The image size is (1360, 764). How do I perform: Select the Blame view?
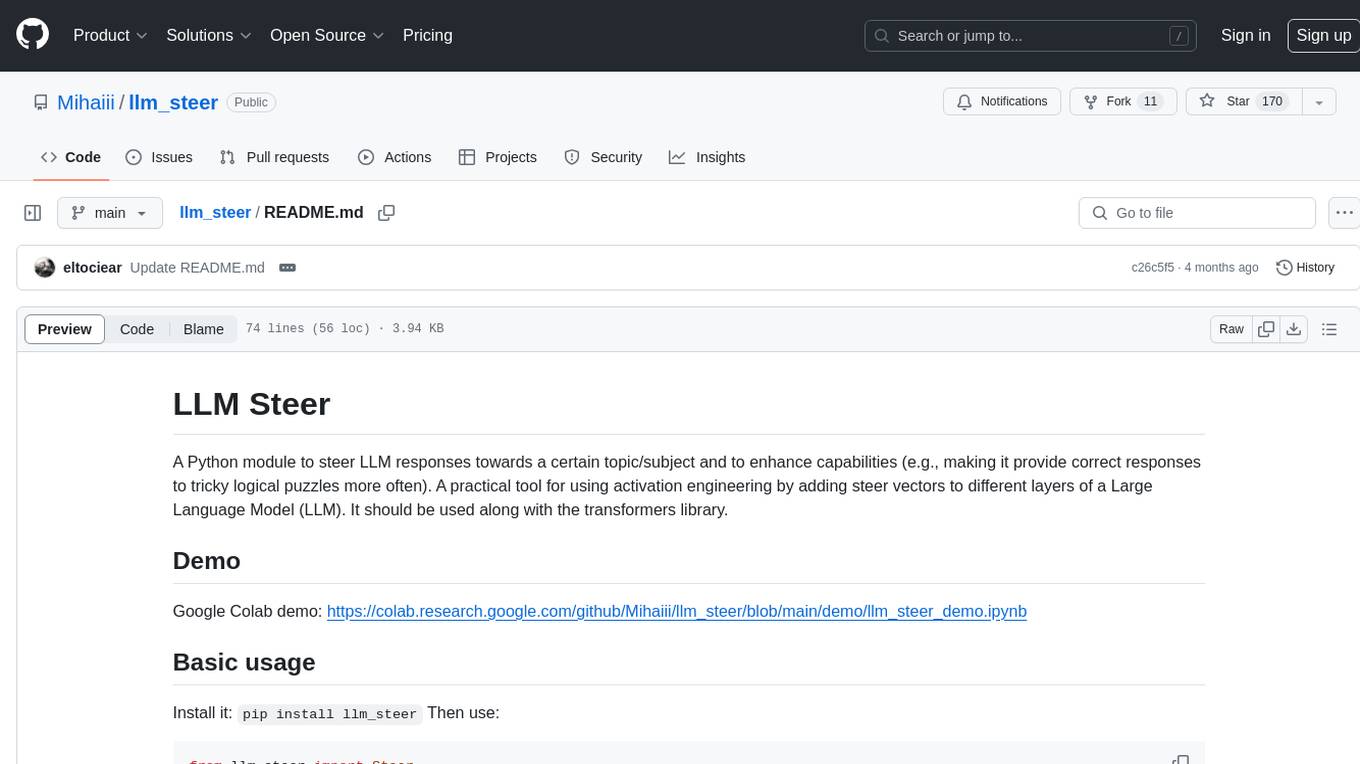pos(203,329)
